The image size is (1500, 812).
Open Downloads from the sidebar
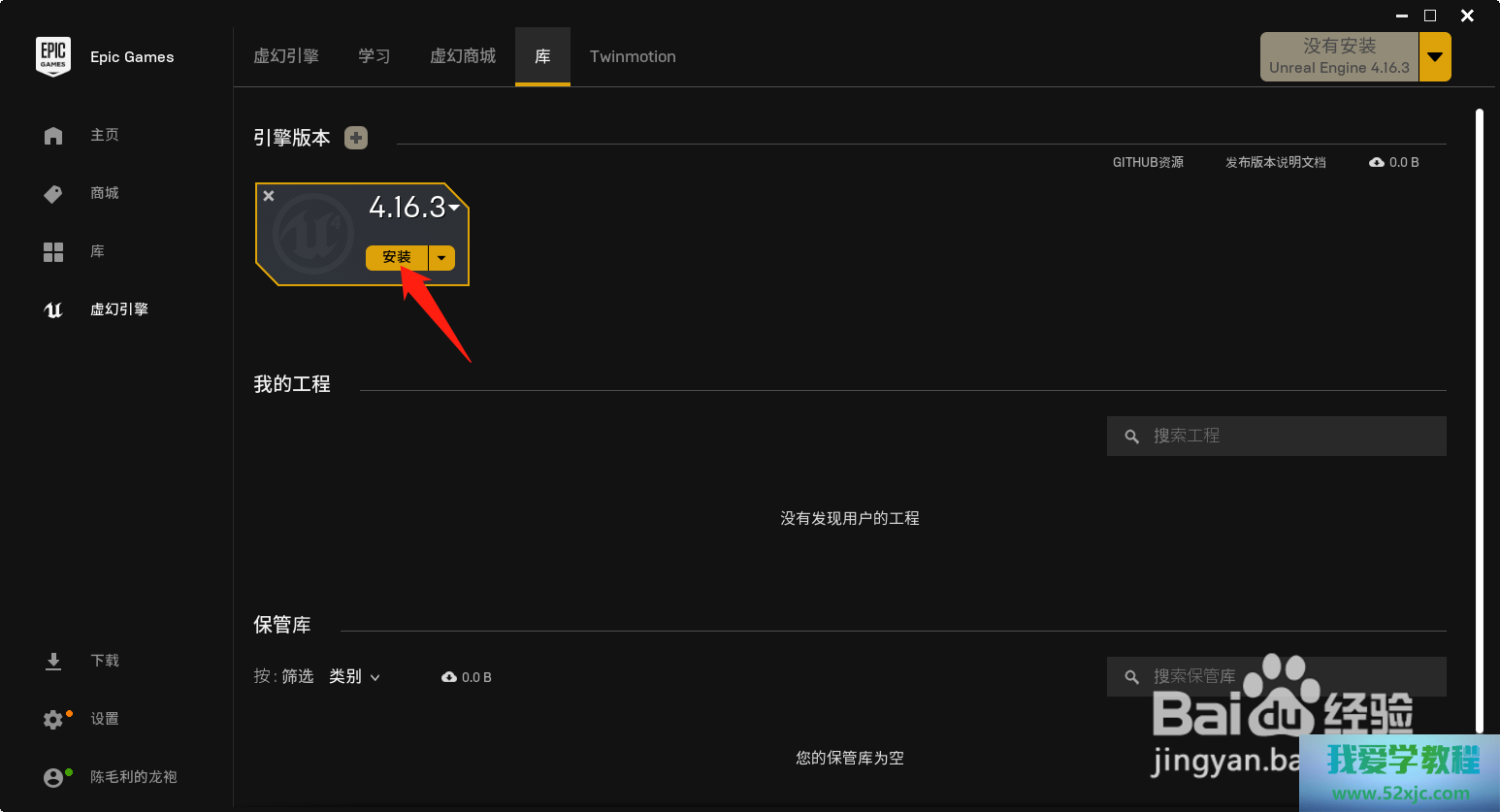53,662
